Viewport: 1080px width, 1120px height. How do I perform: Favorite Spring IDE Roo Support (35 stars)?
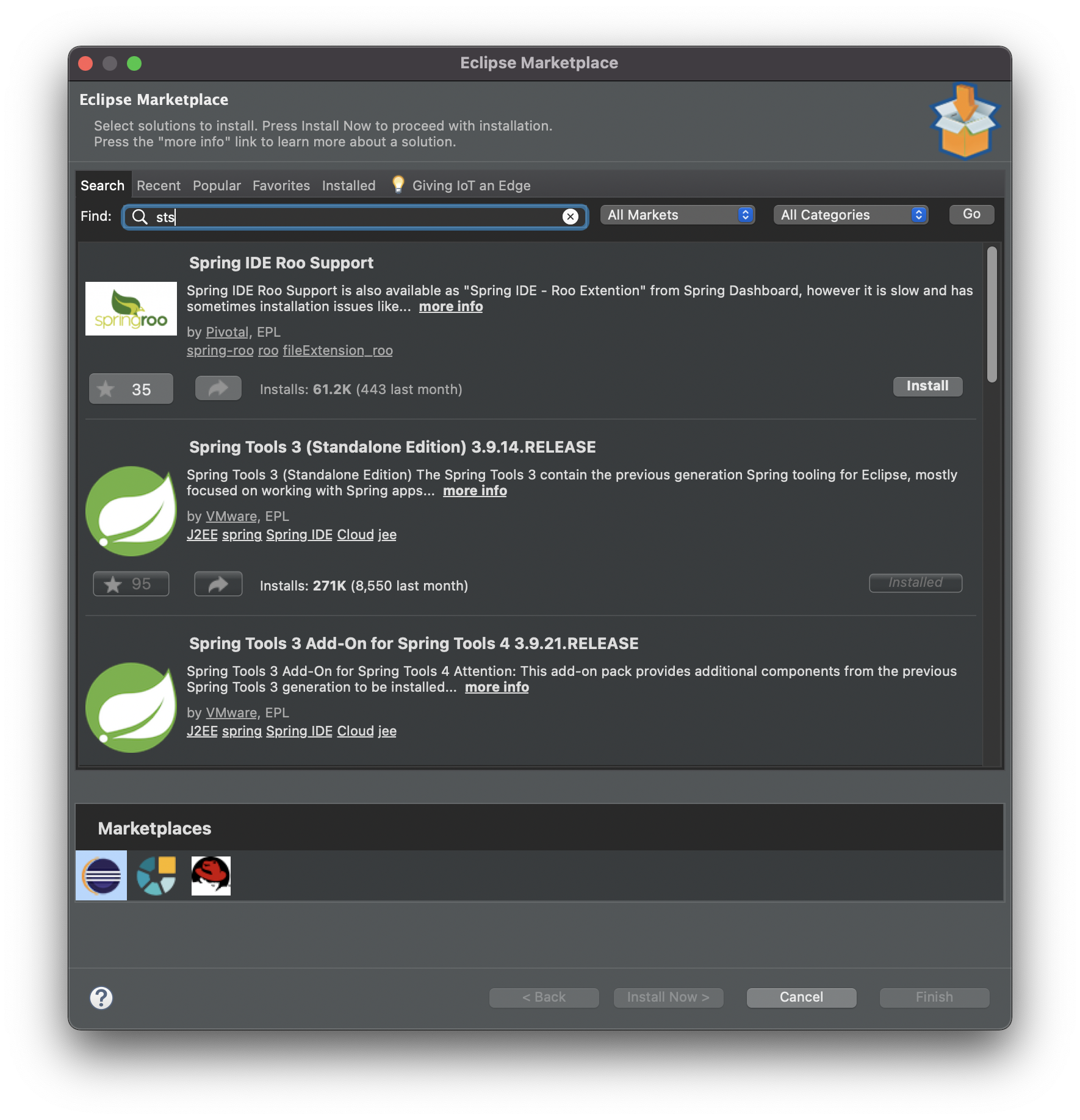pyautogui.click(x=131, y=389)
